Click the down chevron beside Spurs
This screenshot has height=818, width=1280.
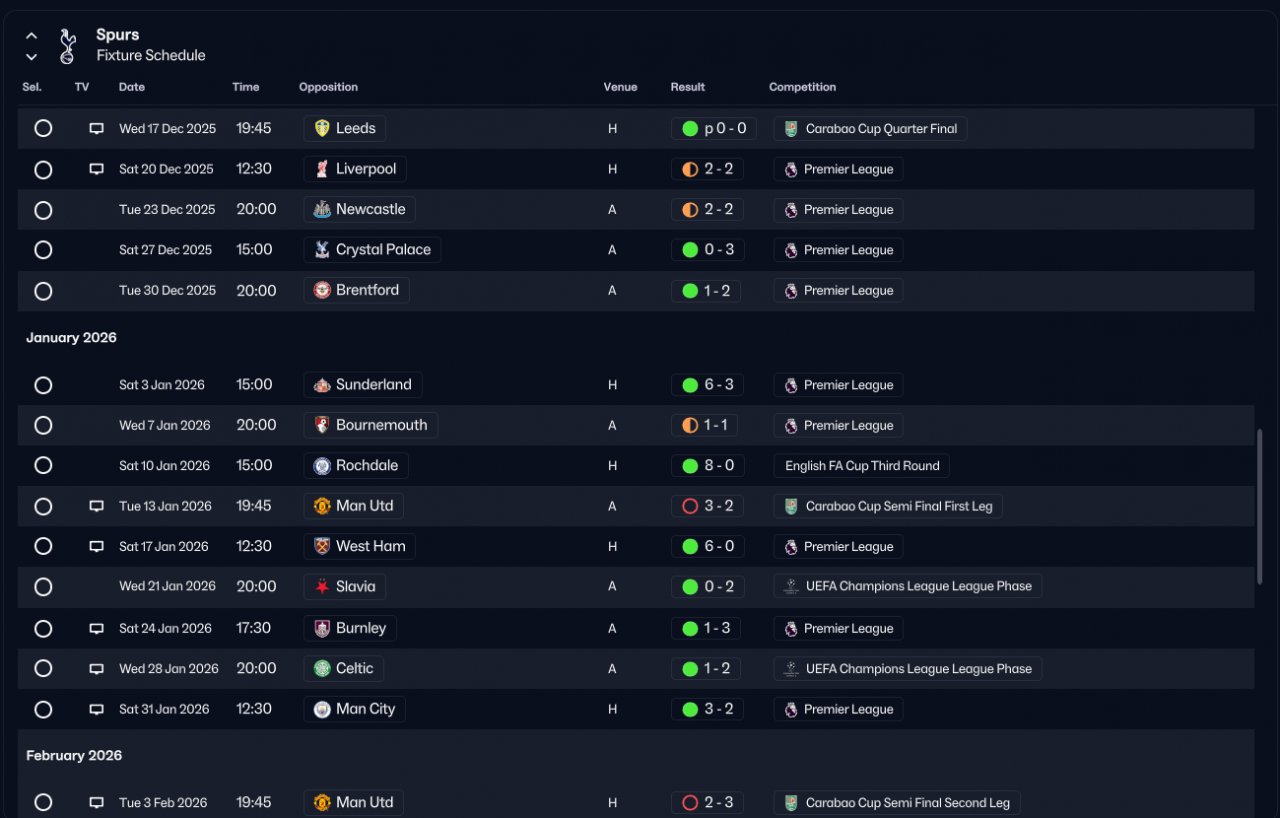pos(31,57)
